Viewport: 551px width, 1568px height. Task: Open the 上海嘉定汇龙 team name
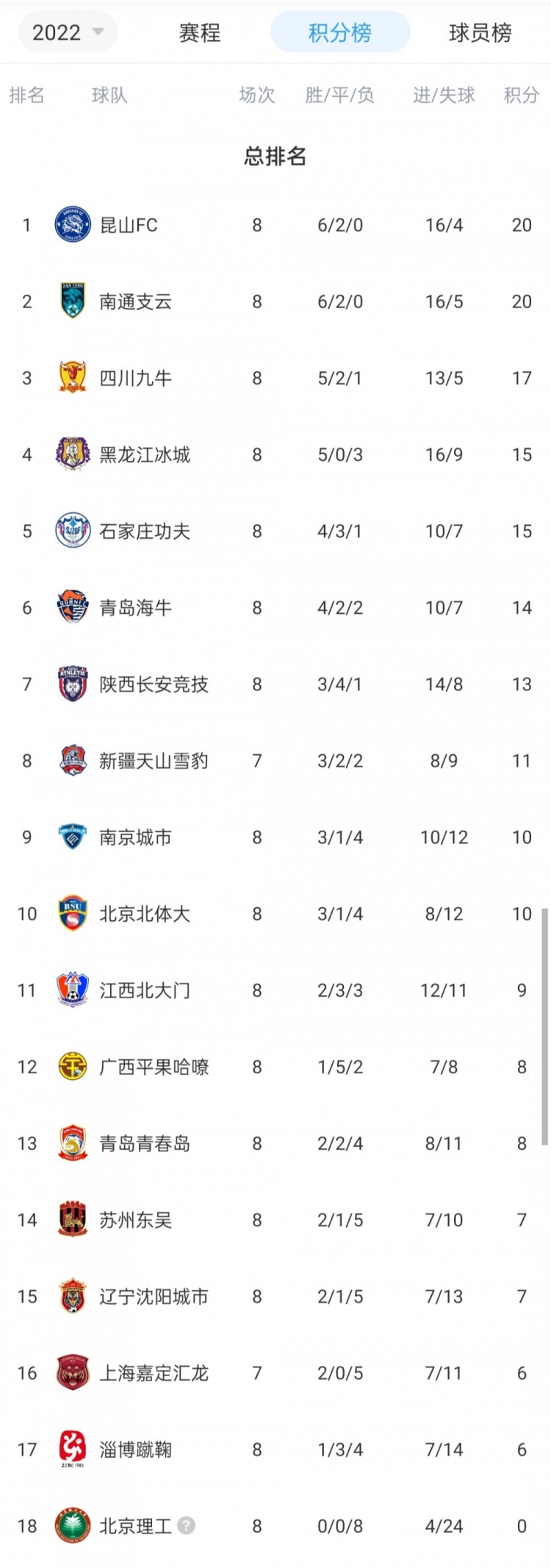(x=154, y=1372)
